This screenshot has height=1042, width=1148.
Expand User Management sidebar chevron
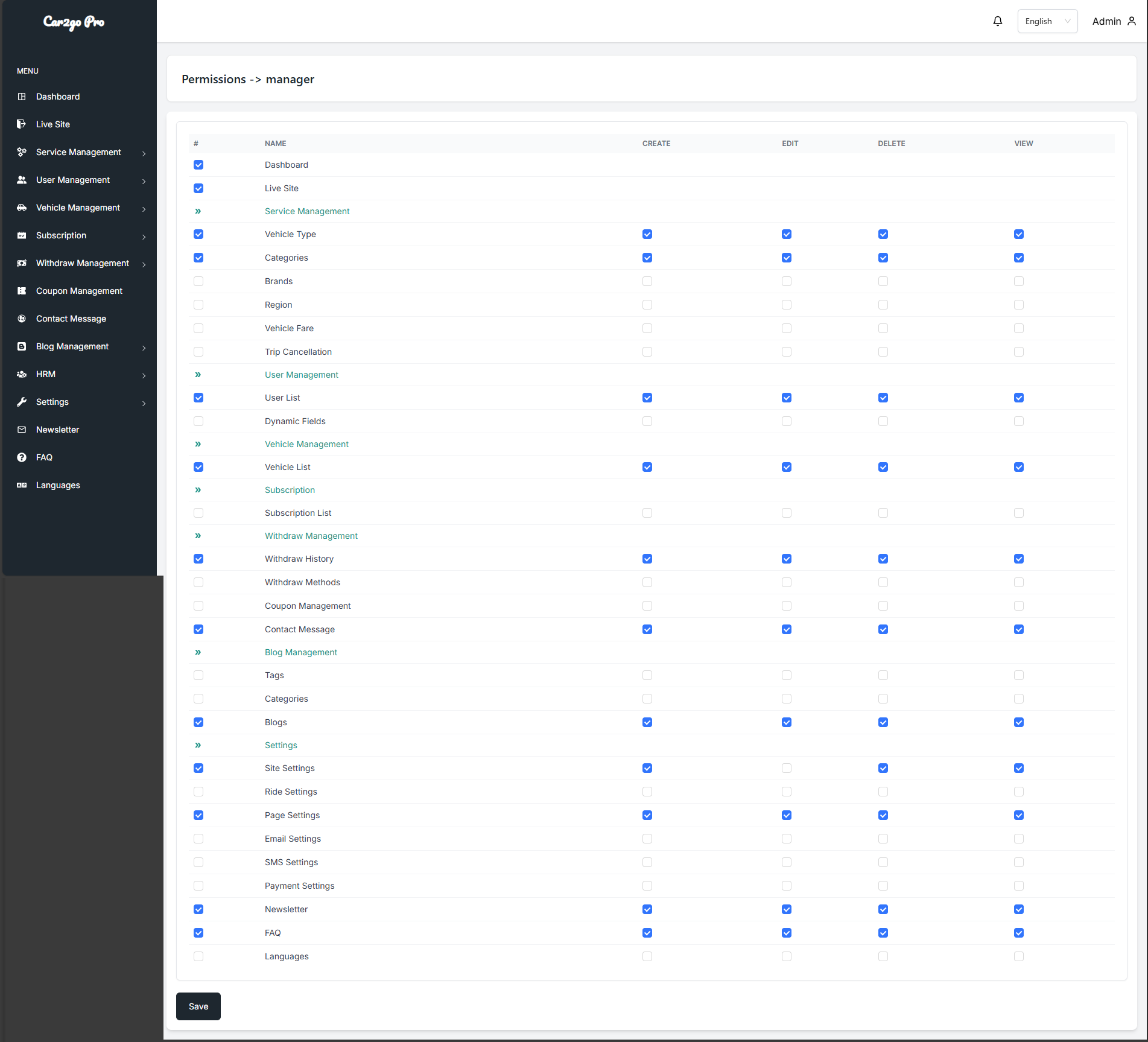point(144,181)
